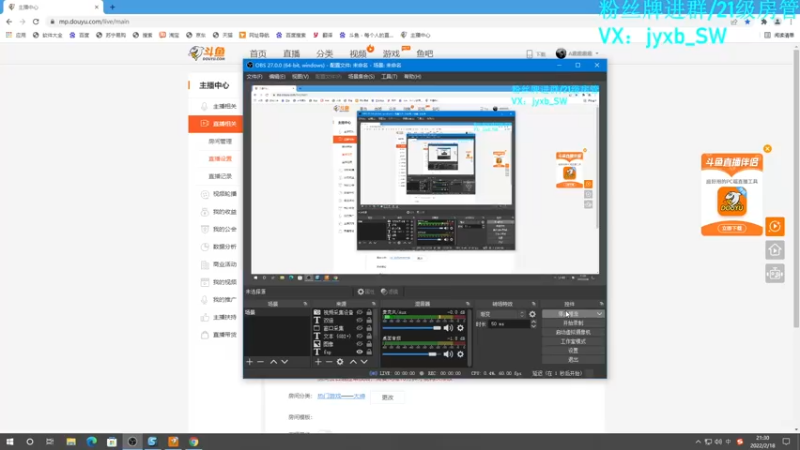The width and height of the screenshot is (800, 450).
Task: Move scene down in OBS scenes panel
Action: (x=285, y=362)
